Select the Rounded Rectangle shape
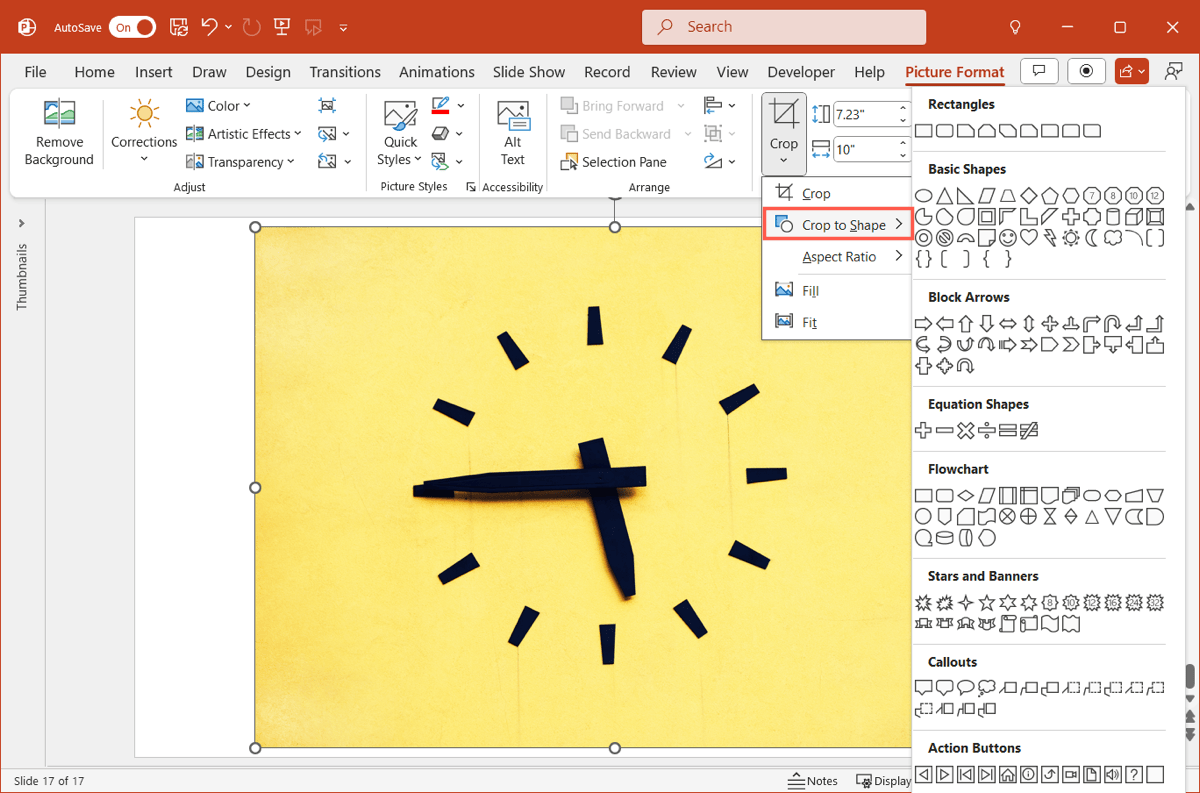The width and height of the screenshot is (1200, 793). coord(945,131)
